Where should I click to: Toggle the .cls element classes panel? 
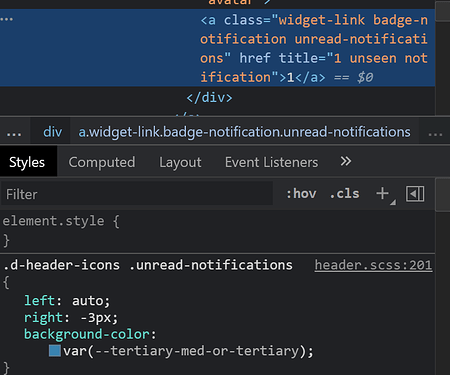345,194
